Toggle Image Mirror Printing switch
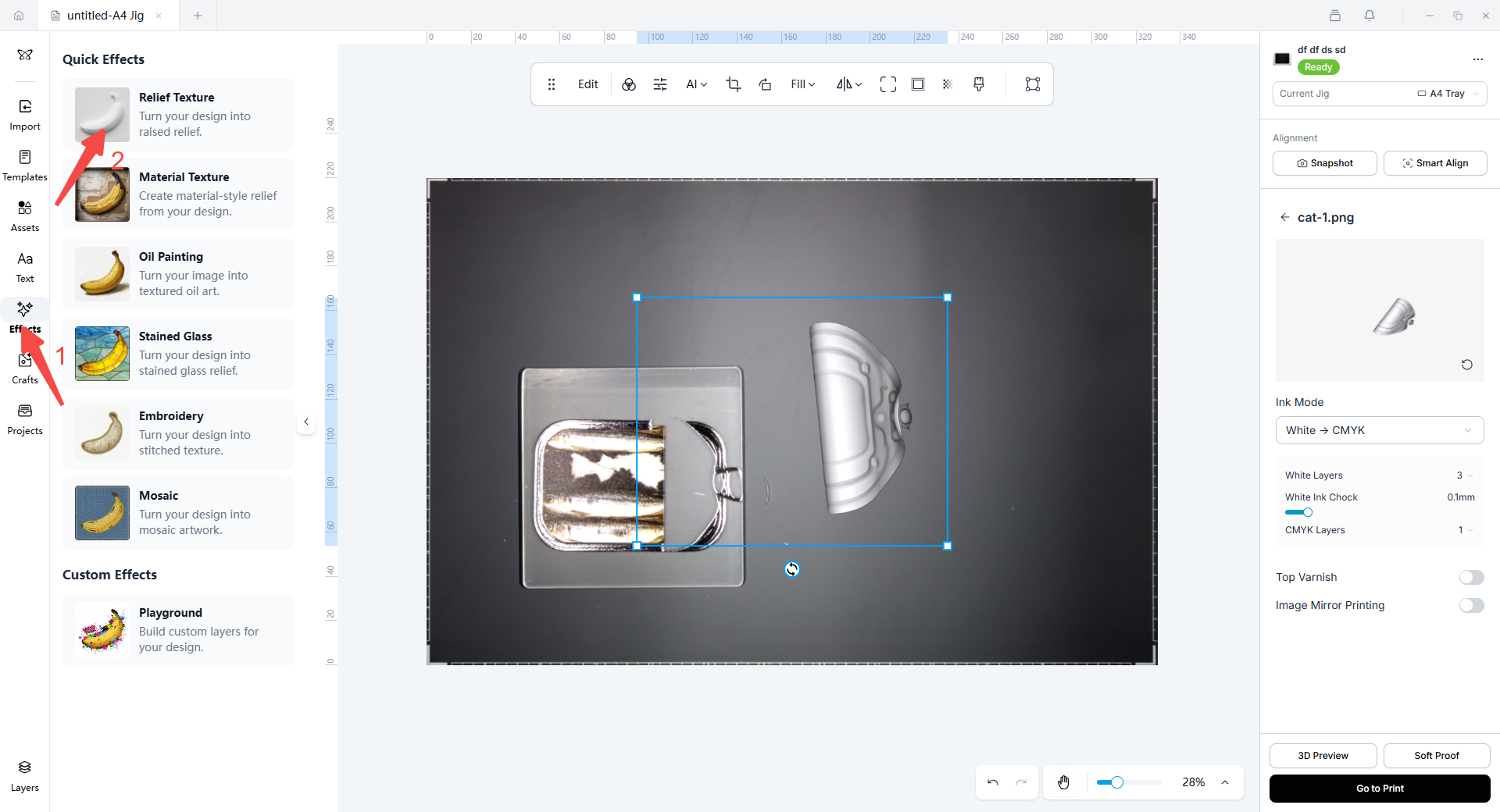This screenshot has height=812, width=1500. [1471, 605]
